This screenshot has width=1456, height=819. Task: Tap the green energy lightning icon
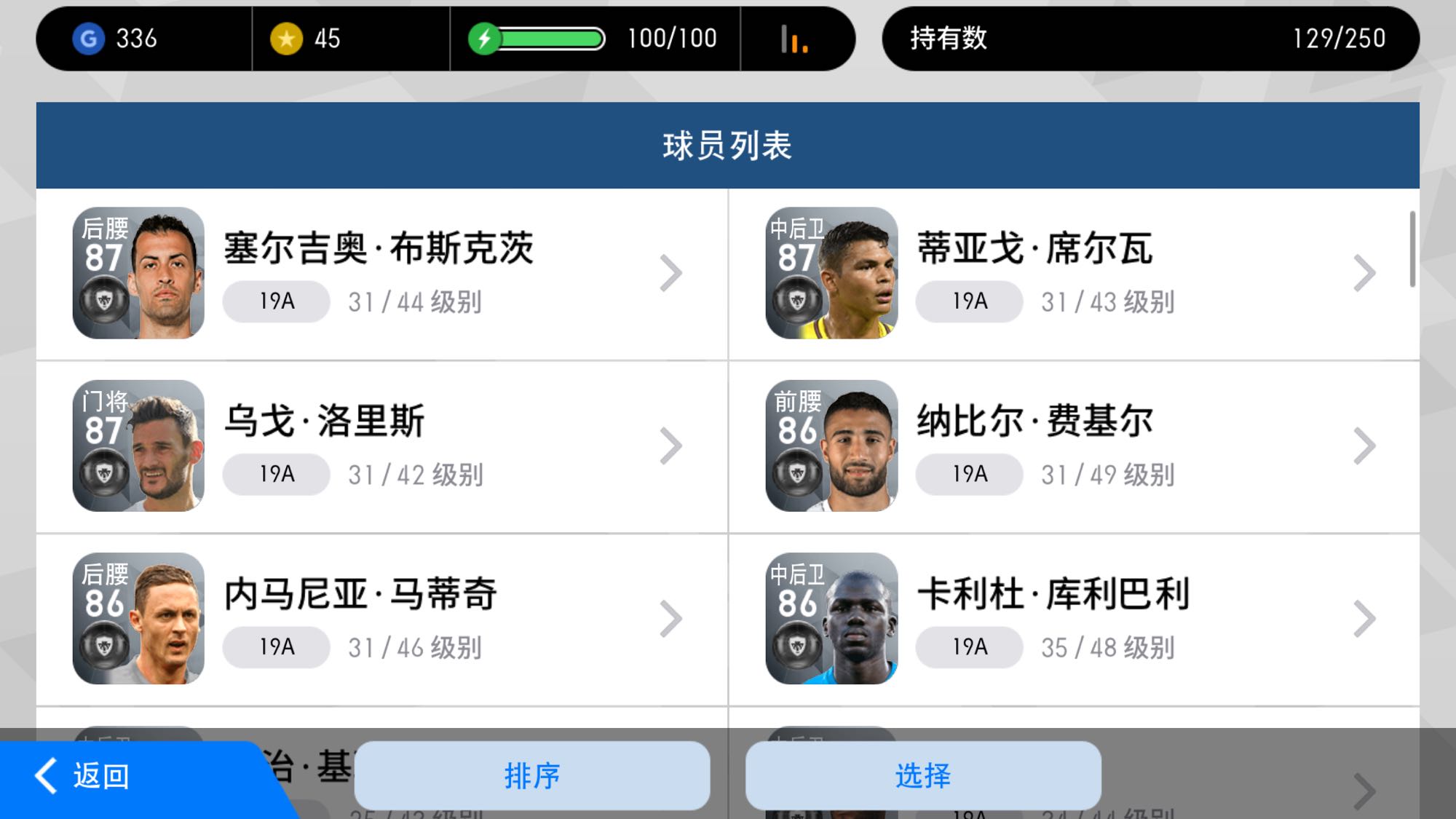(483, 39)
